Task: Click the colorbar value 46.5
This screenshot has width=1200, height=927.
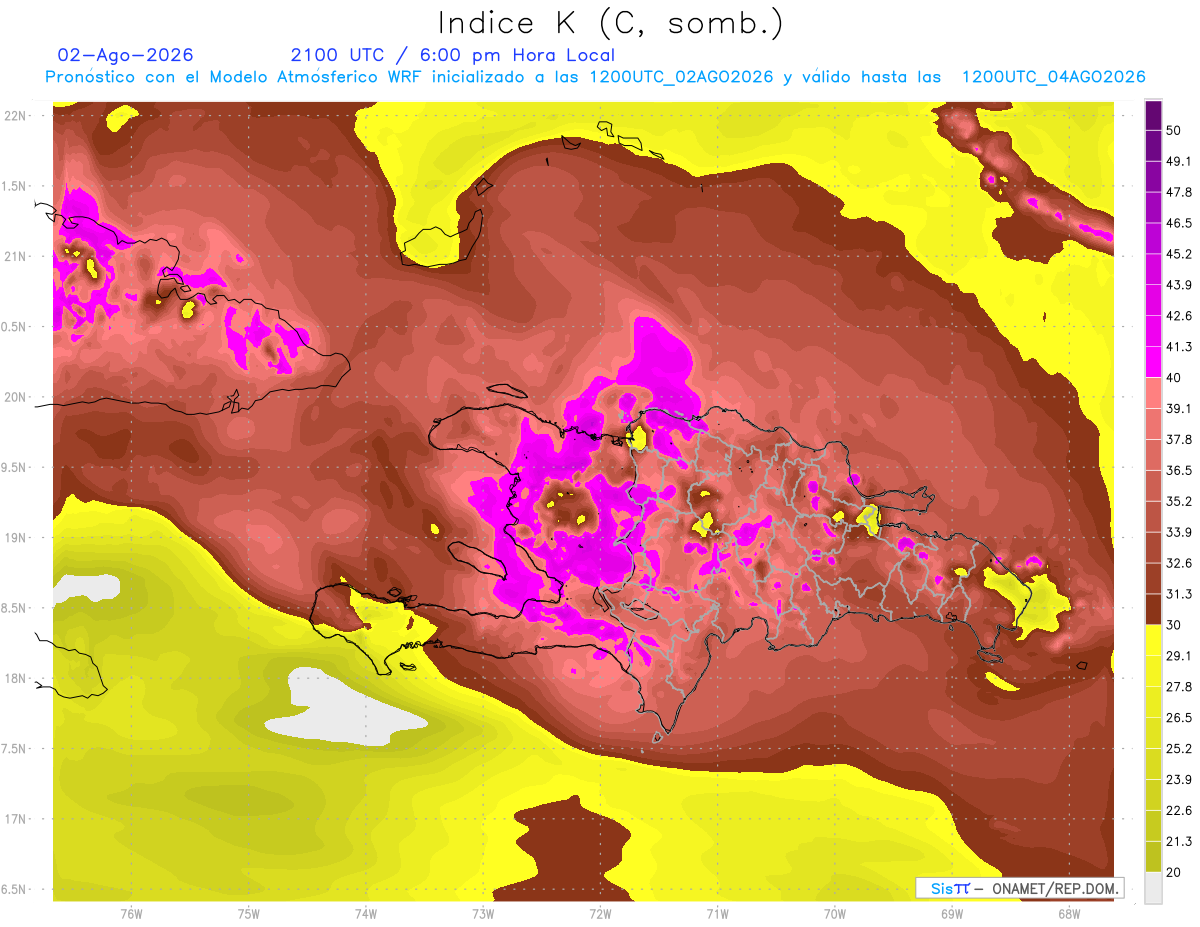Action: click(x=1178, y=223)
